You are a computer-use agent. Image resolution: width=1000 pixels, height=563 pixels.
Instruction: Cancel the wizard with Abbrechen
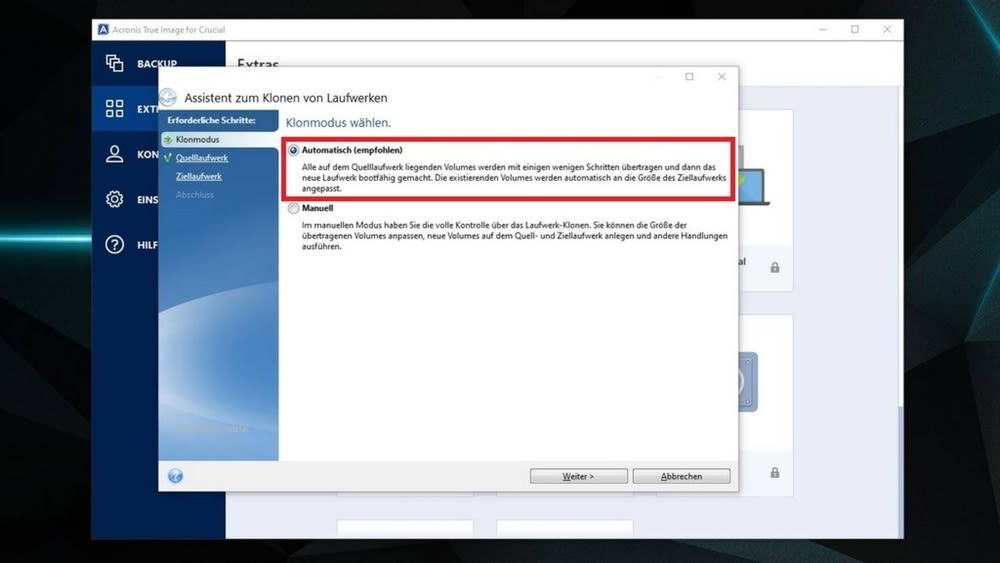coord(681,476)
